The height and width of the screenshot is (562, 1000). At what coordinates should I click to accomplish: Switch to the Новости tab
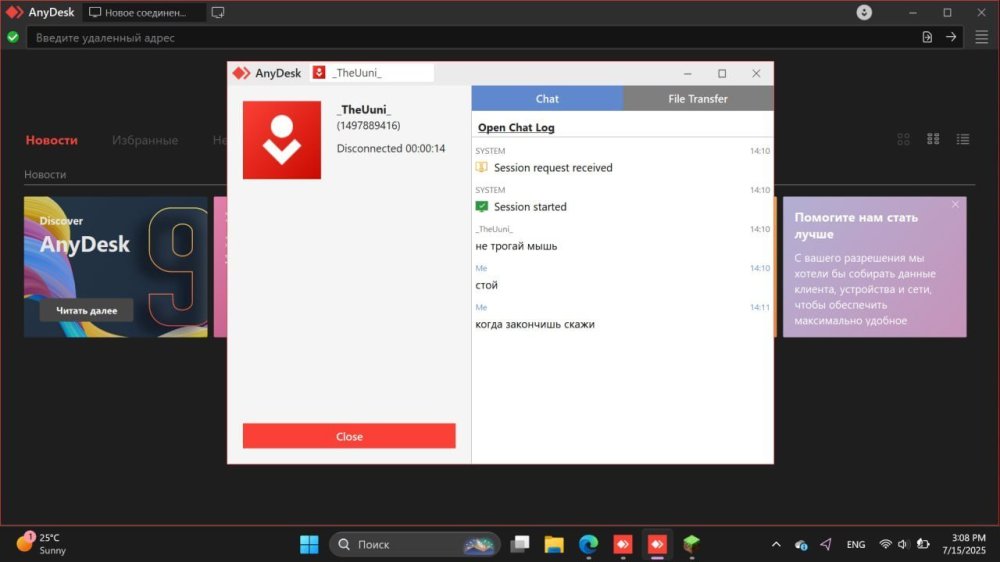(x=52, y=140)
